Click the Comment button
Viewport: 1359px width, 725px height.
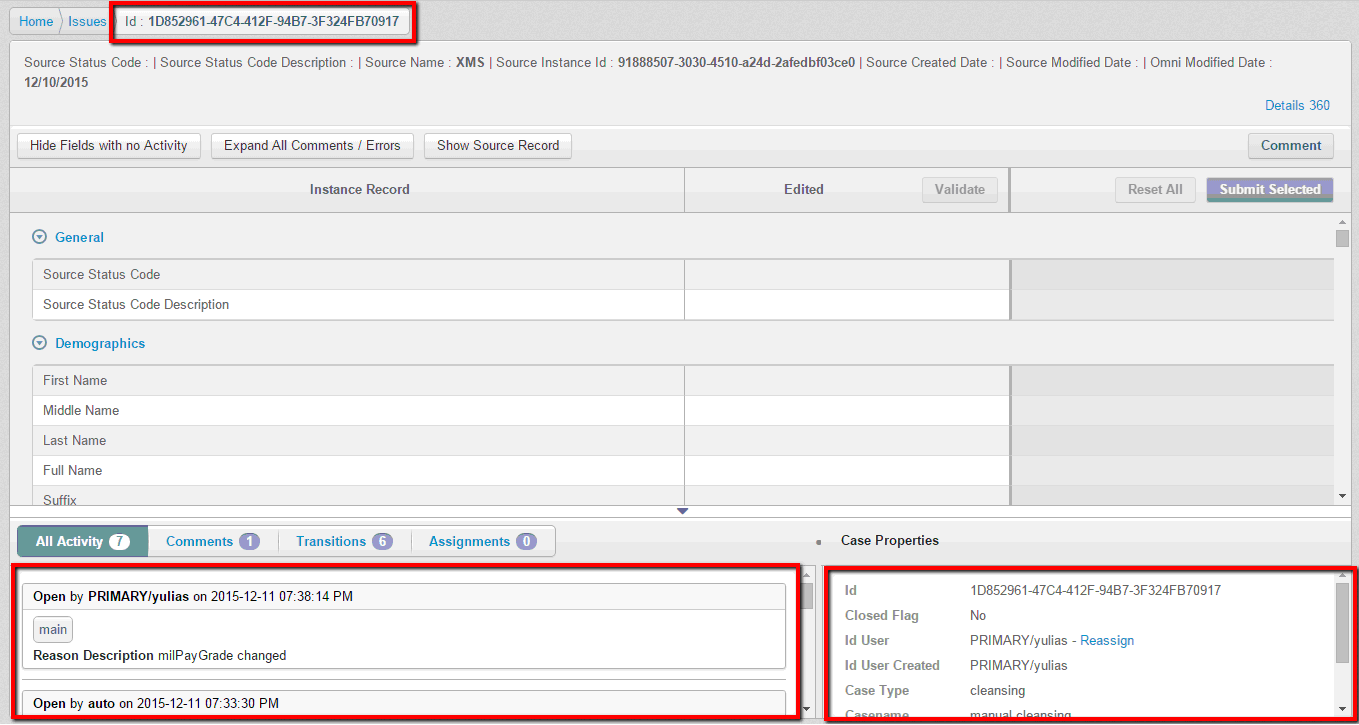[1290, 146]
